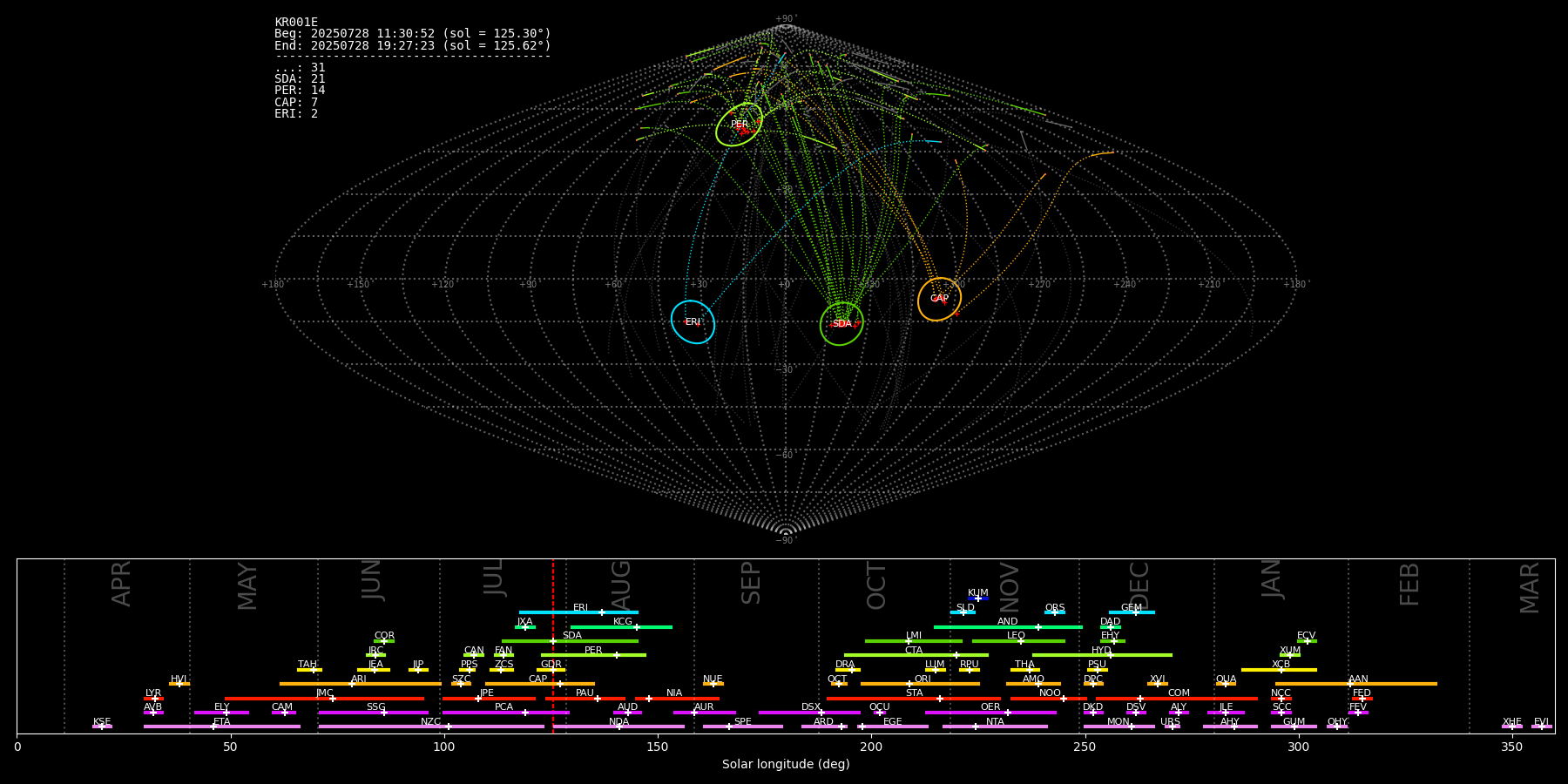Image resolution: width=1568 pixels, height=784 pixels.
Task: Click the +90 north pole map label
Action: coord(786,19)
